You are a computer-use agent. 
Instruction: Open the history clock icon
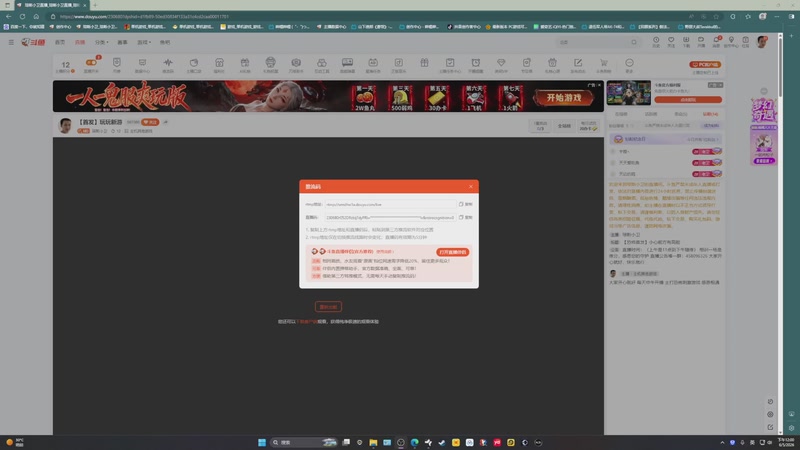pos(656,42)
